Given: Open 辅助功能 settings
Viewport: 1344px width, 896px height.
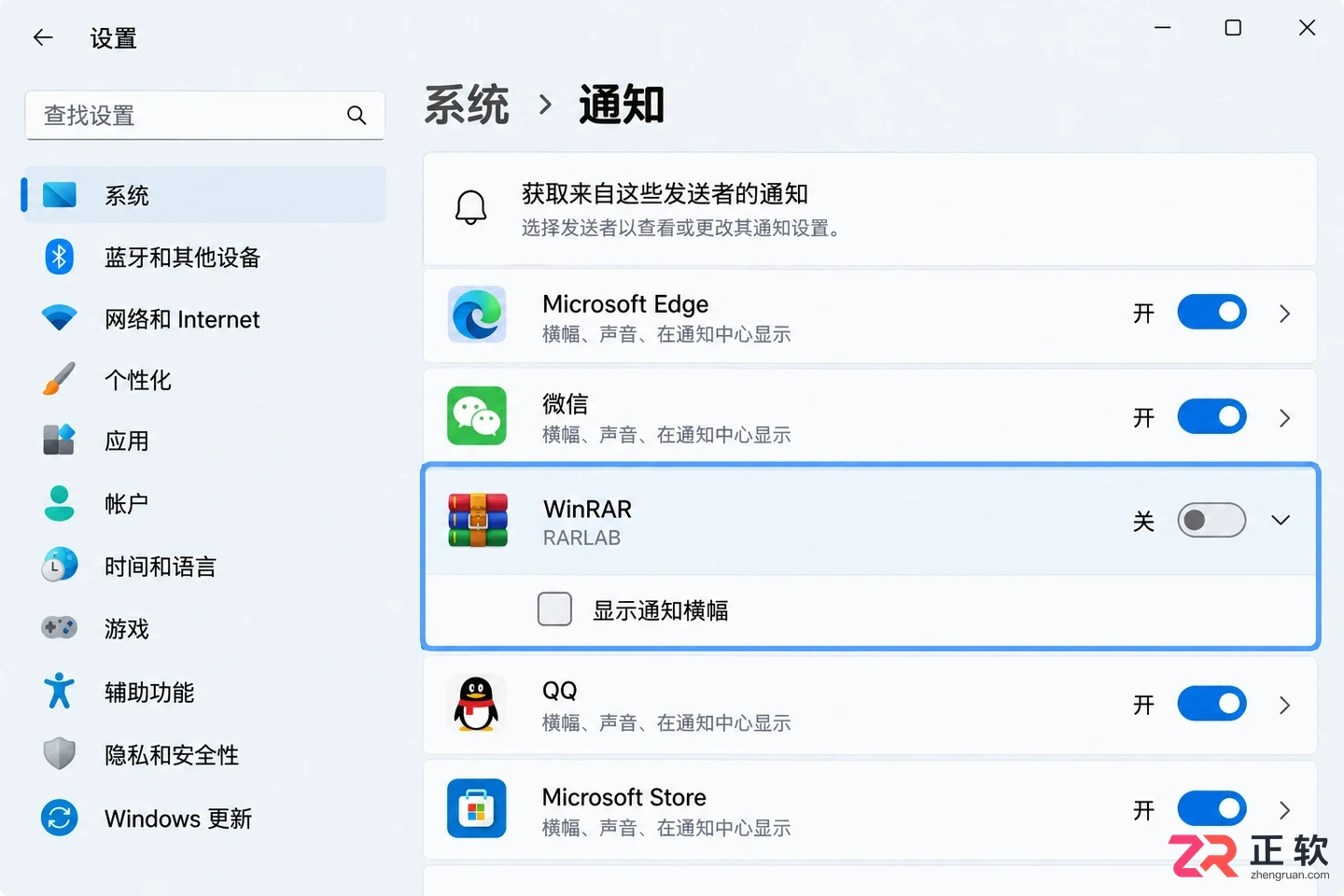Looking at the screenshot, I should (x=204, y=692).
